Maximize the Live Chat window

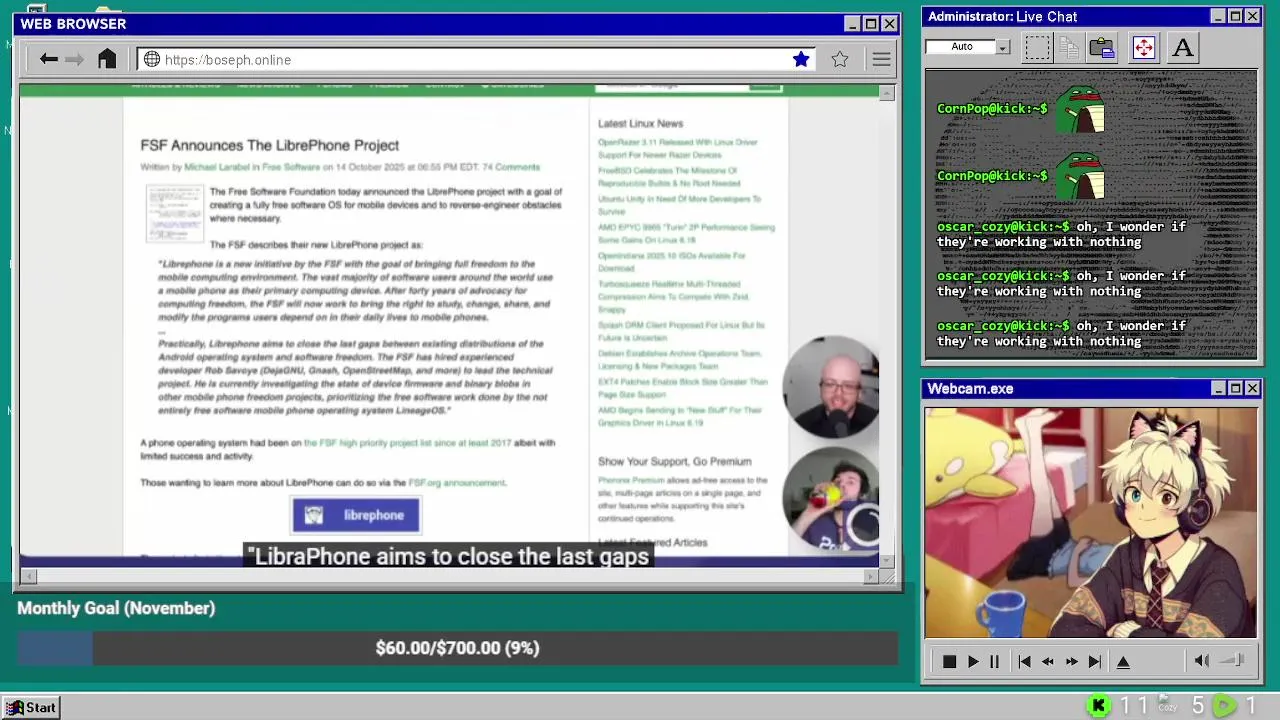1235,16
